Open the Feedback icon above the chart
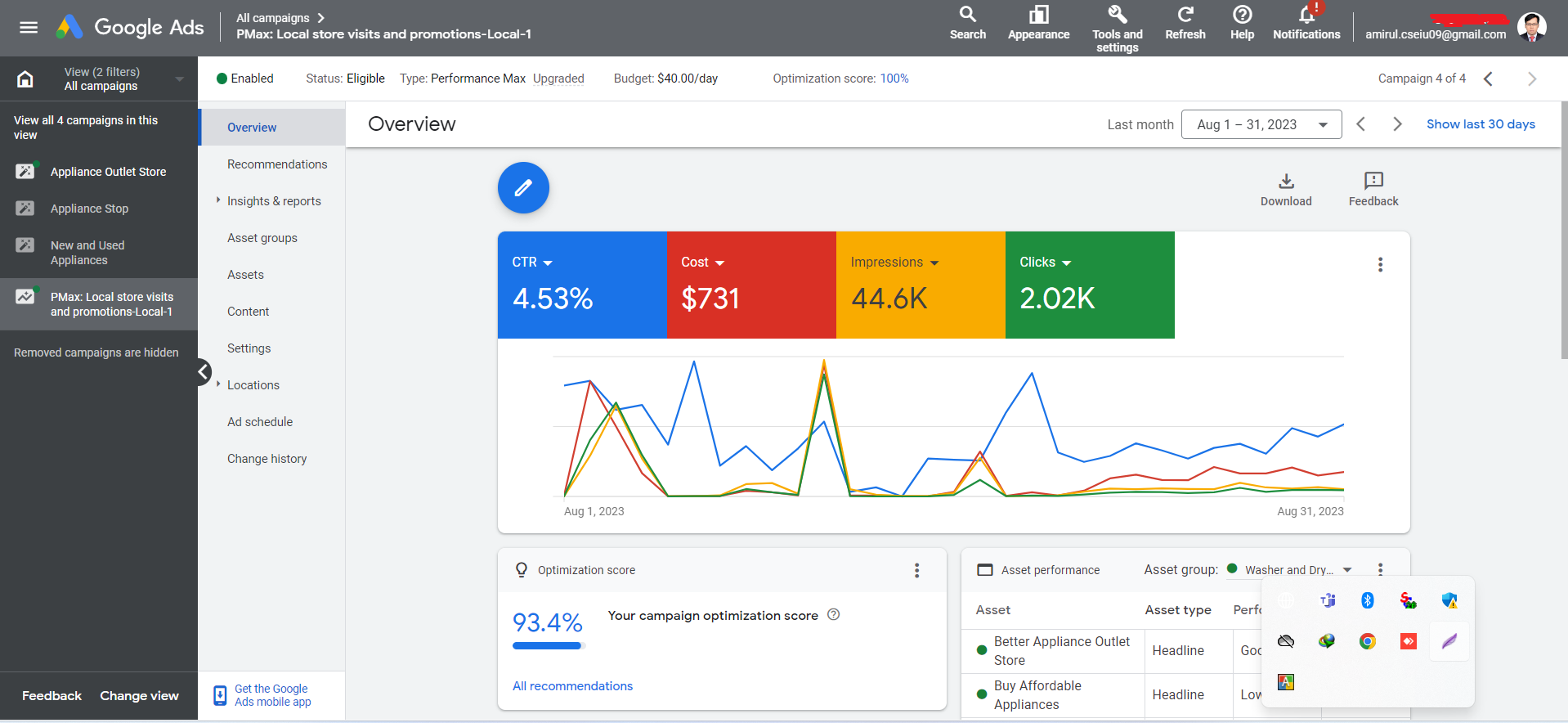This screenshot has height=723, width=1568. coord(1373,190)
